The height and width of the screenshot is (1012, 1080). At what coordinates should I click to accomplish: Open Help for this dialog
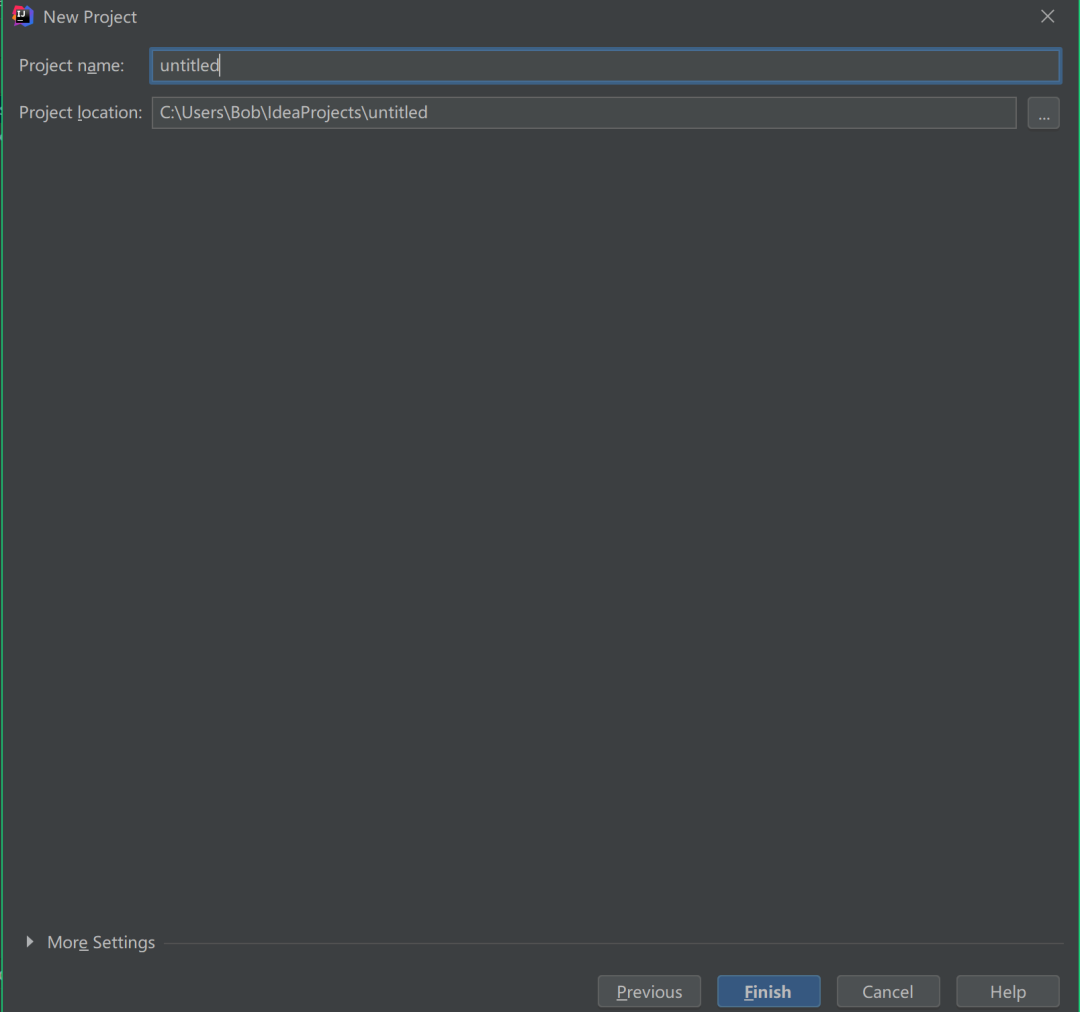pyautogui.click(x=1008, y=991)
